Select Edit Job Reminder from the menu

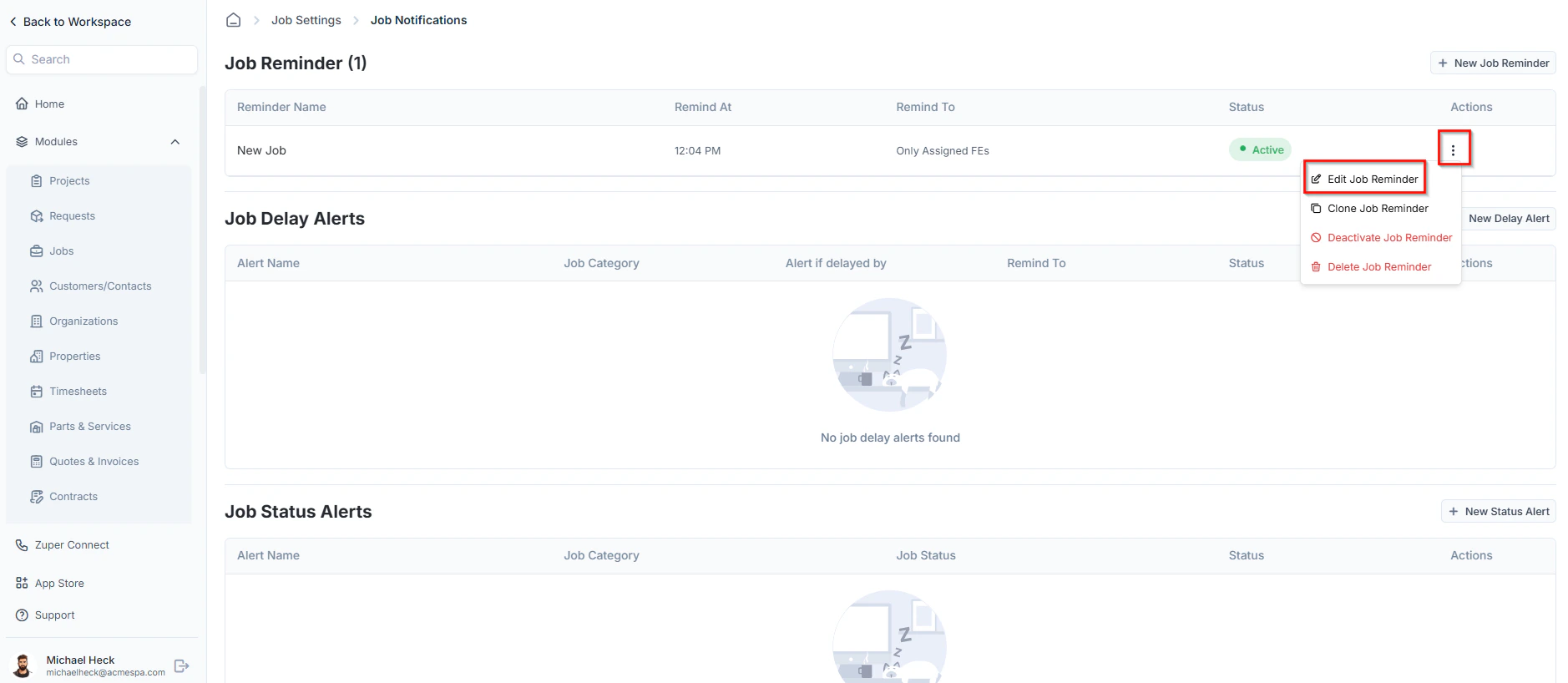[1364, 180]
